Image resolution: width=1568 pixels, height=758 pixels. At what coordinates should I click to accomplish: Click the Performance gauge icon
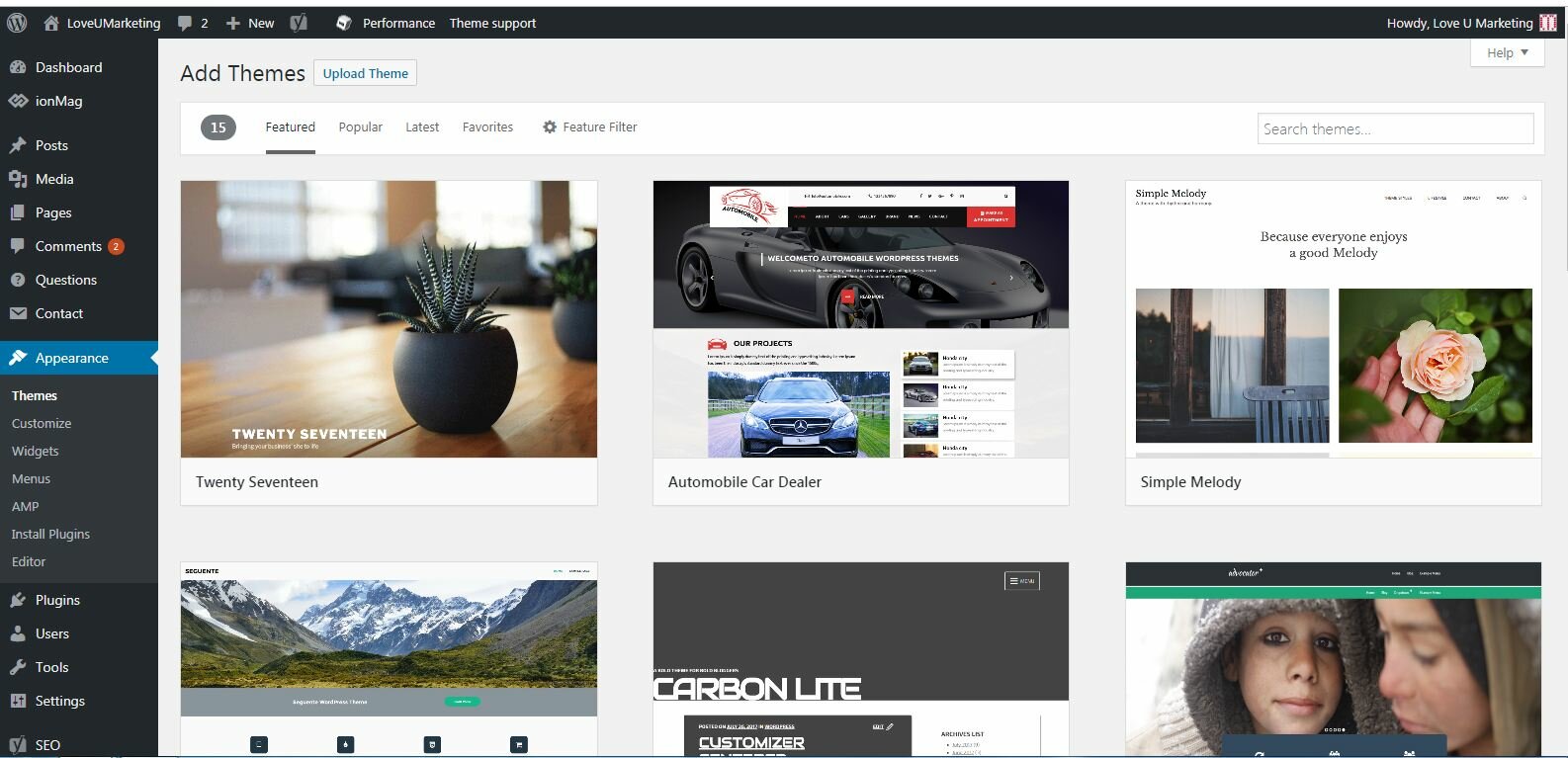344,23
